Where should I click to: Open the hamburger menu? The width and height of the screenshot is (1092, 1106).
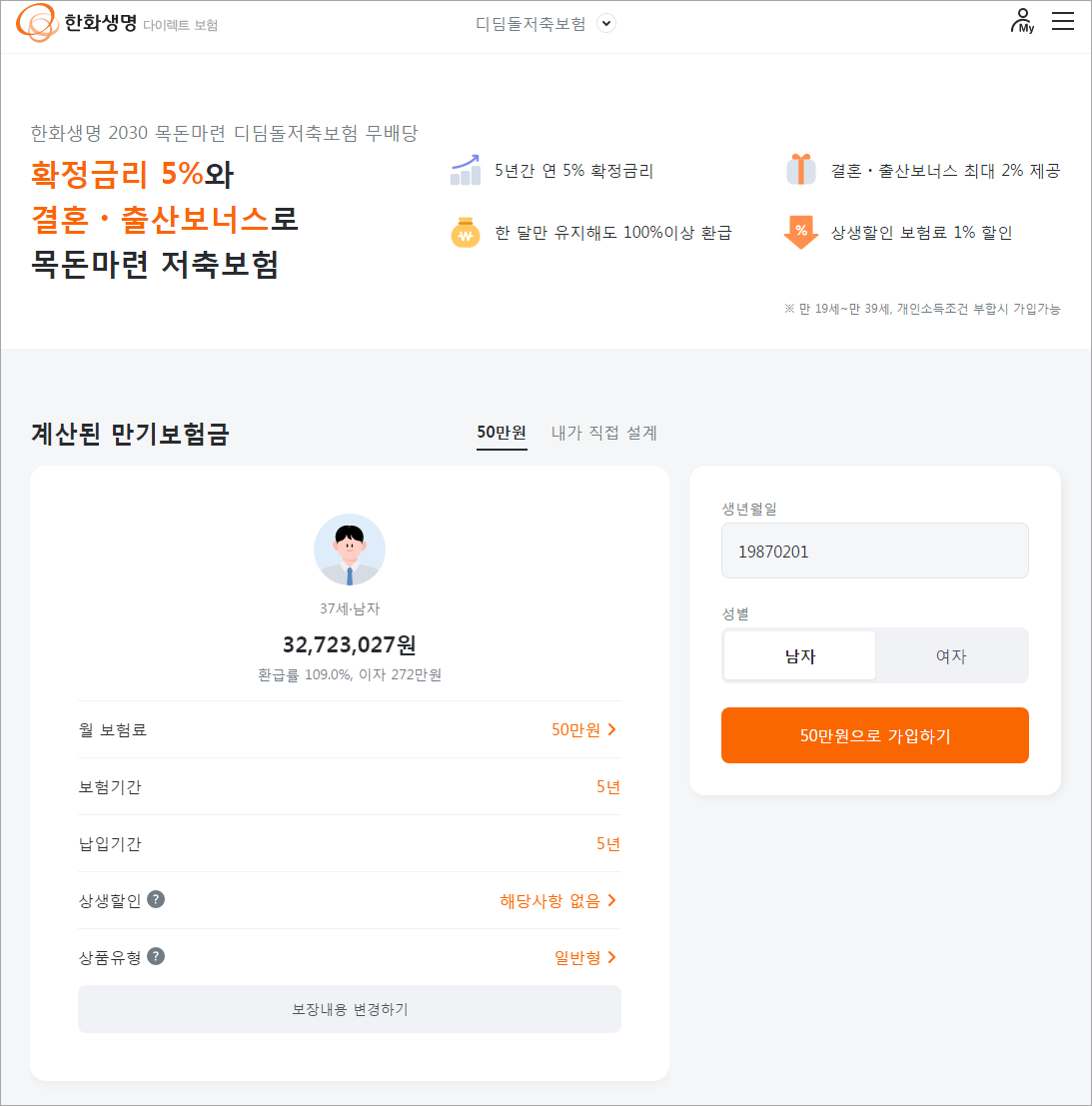tap(1062, 20)
